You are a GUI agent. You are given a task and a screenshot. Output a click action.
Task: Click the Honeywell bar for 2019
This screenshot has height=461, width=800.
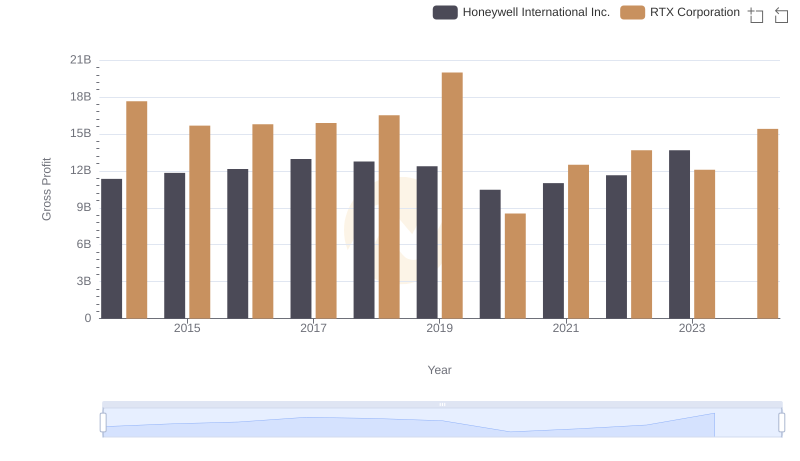point(427,242)
